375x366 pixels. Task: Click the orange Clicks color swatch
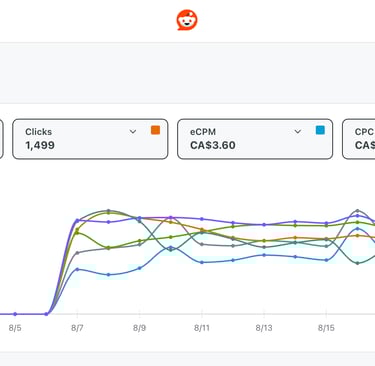coord(155,130)
